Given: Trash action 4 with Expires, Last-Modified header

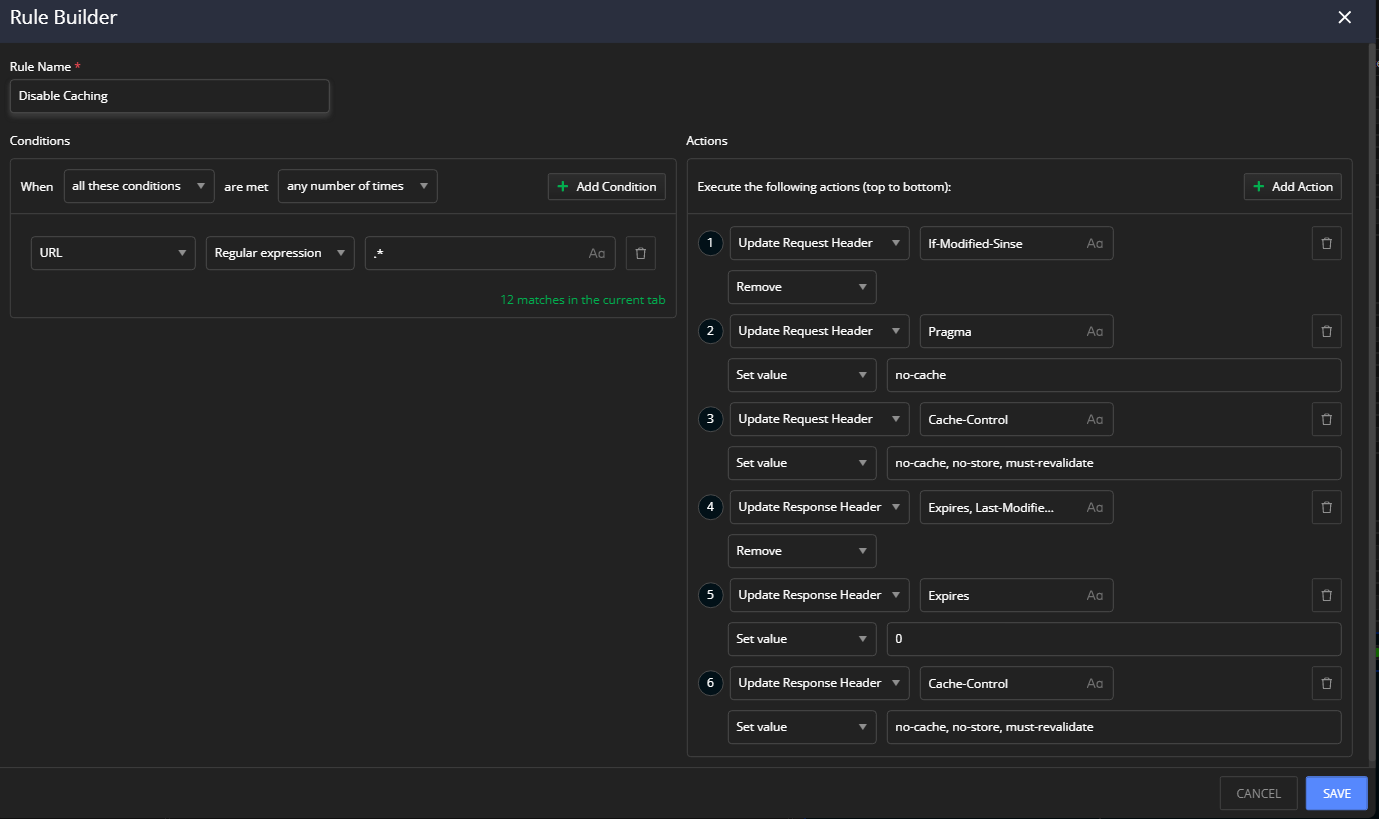Looking at the screenshot, I should point(1326,507).
